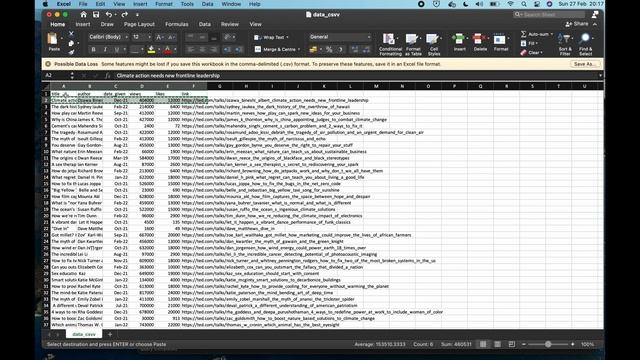Switch to the Page Layout tab
This screenshot has height=360, width=640.
click(139, 24)
